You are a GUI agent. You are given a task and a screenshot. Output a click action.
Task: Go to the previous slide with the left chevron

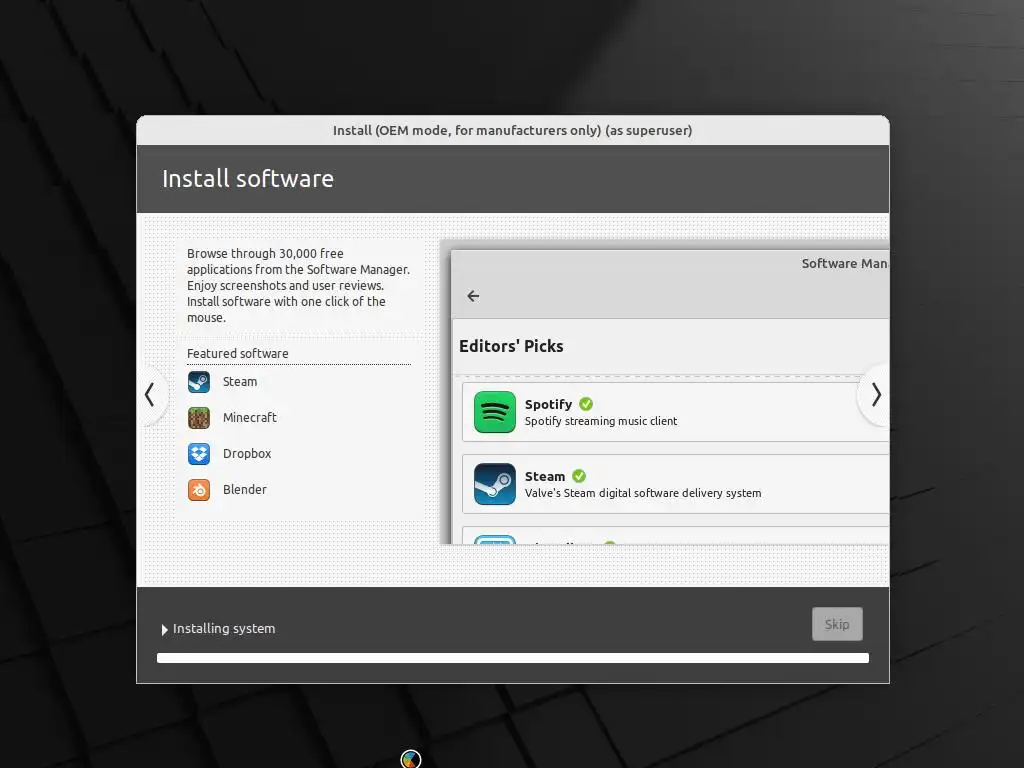point(150,394)
